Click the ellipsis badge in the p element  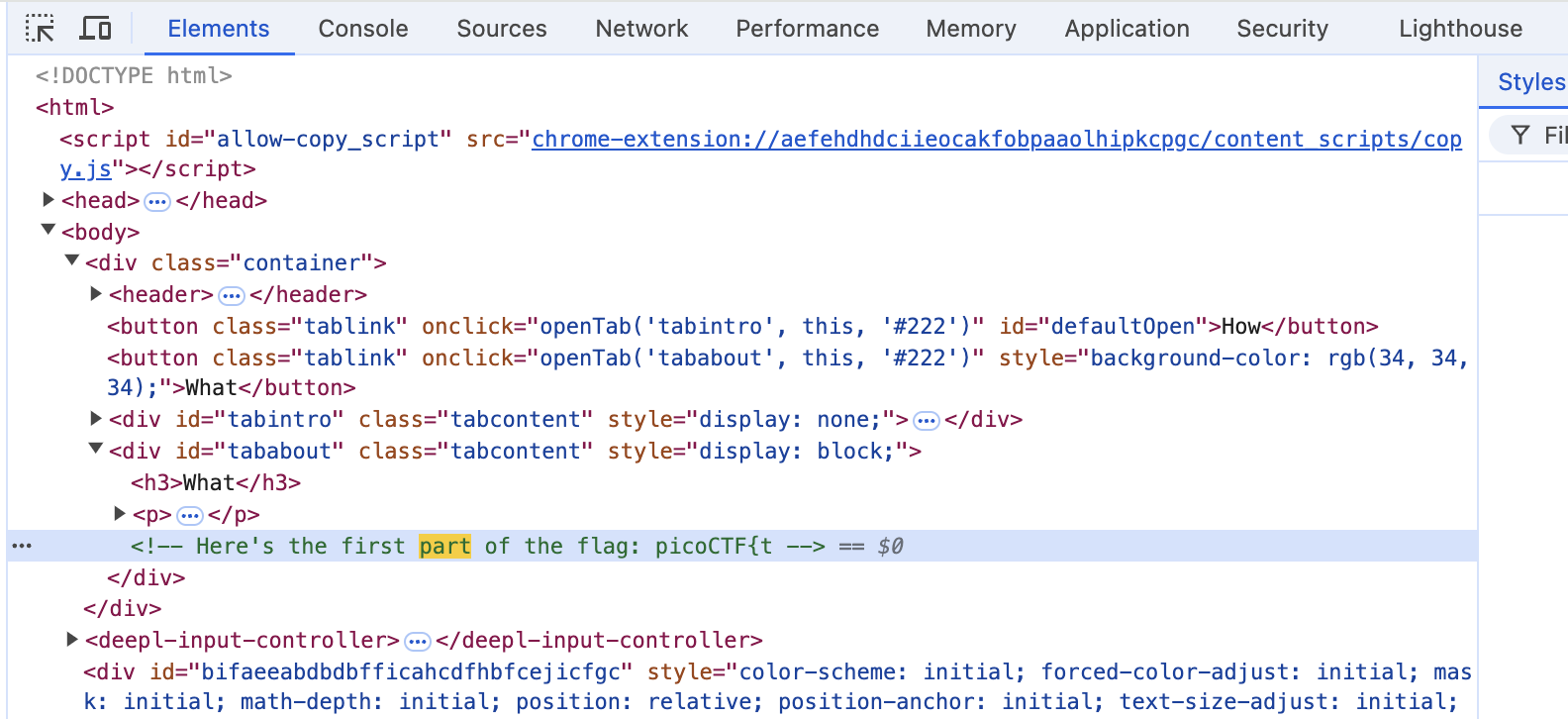tap(189, 516)
